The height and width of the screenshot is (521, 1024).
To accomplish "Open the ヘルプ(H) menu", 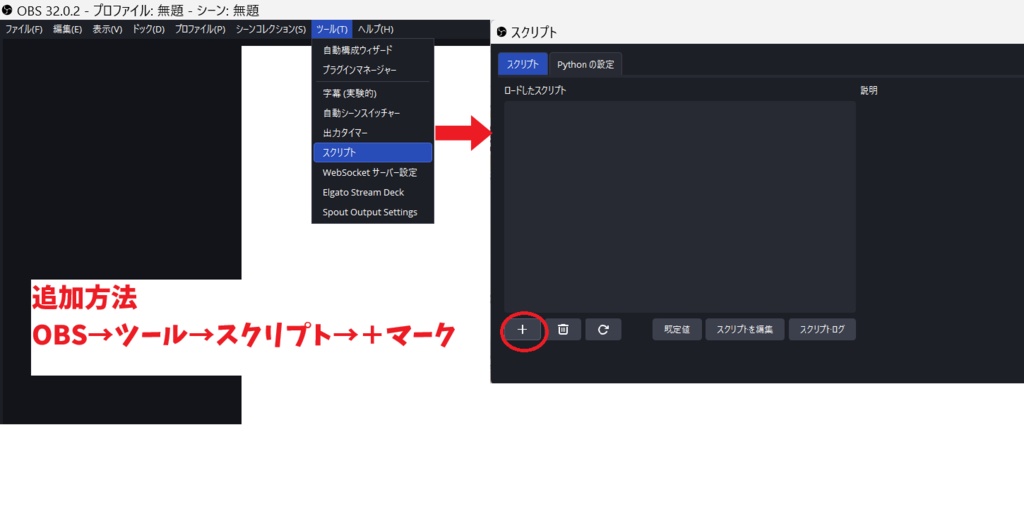I will point(376,29).
